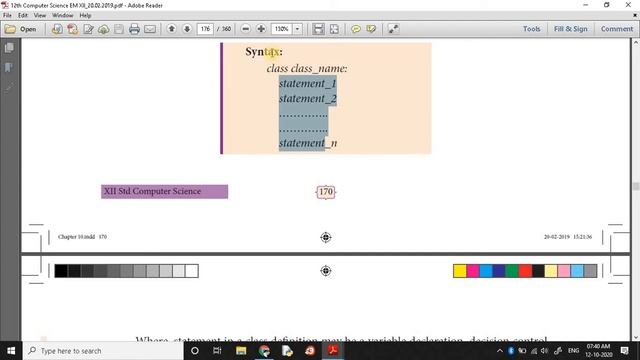Open Chrome from the taskbar
Image resolution: width=640 pixels, height=360 pixels.
[264, 351]
